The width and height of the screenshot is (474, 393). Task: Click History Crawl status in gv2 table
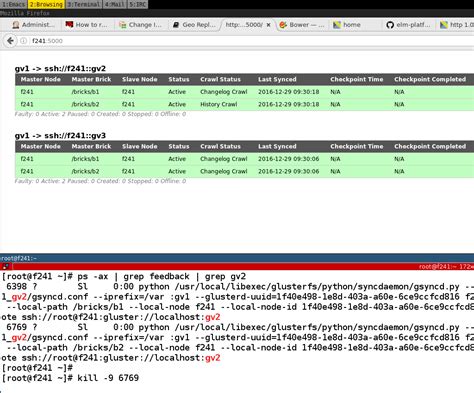(219, 104)
